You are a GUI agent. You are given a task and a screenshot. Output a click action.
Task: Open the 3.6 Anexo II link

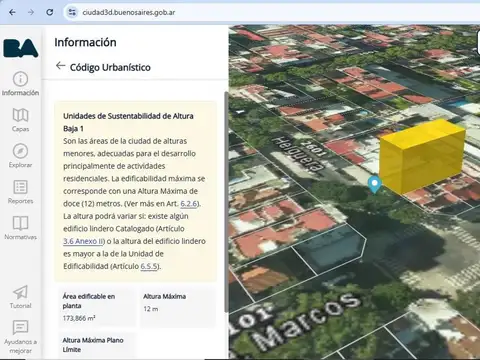click(x=83, y=241)
